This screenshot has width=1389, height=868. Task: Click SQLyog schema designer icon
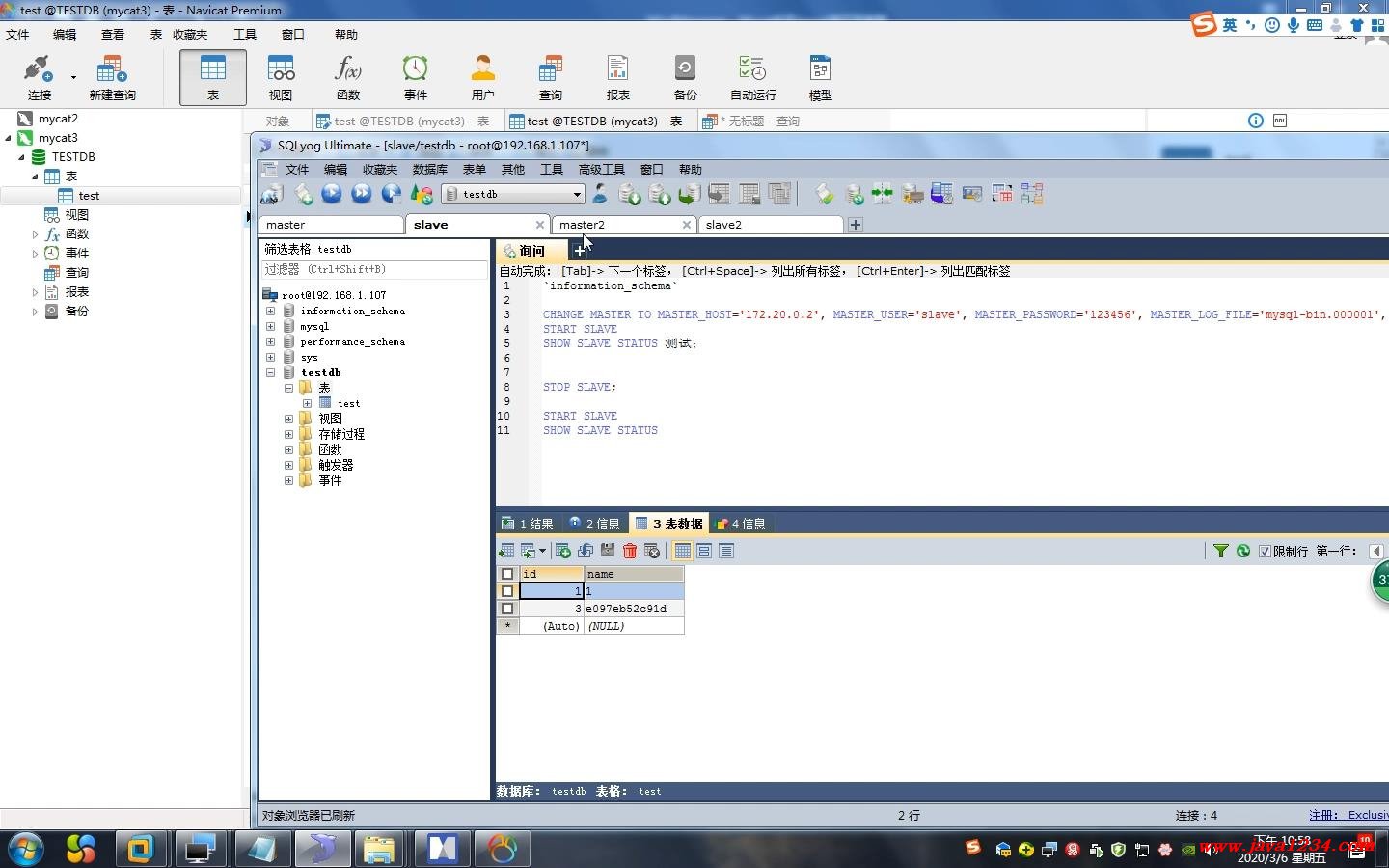point(1032,194)
